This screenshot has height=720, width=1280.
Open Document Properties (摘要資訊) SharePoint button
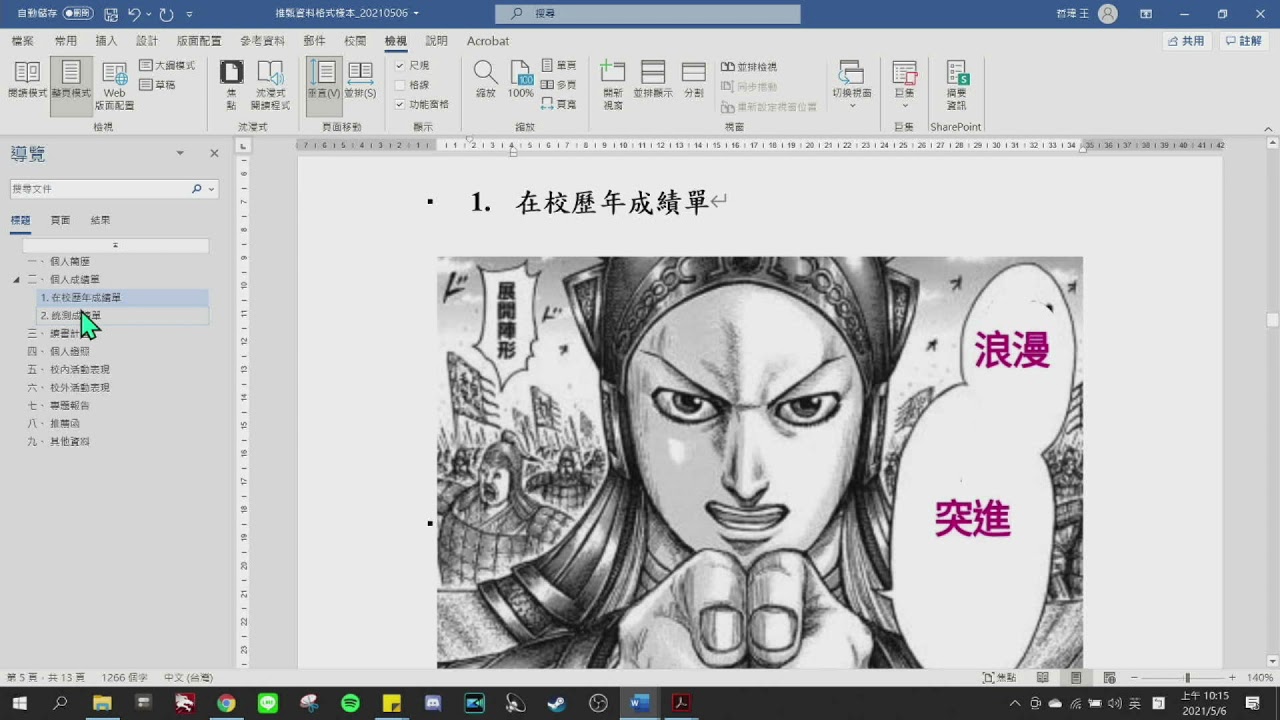point(956,85)
